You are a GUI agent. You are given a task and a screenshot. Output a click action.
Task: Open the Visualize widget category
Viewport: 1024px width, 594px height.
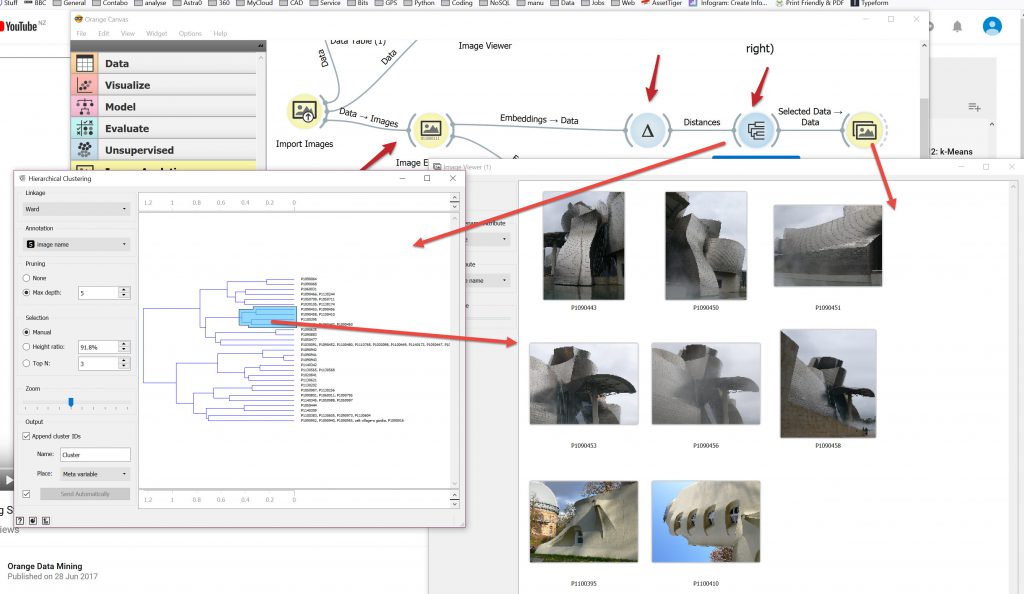pos(127,85)
